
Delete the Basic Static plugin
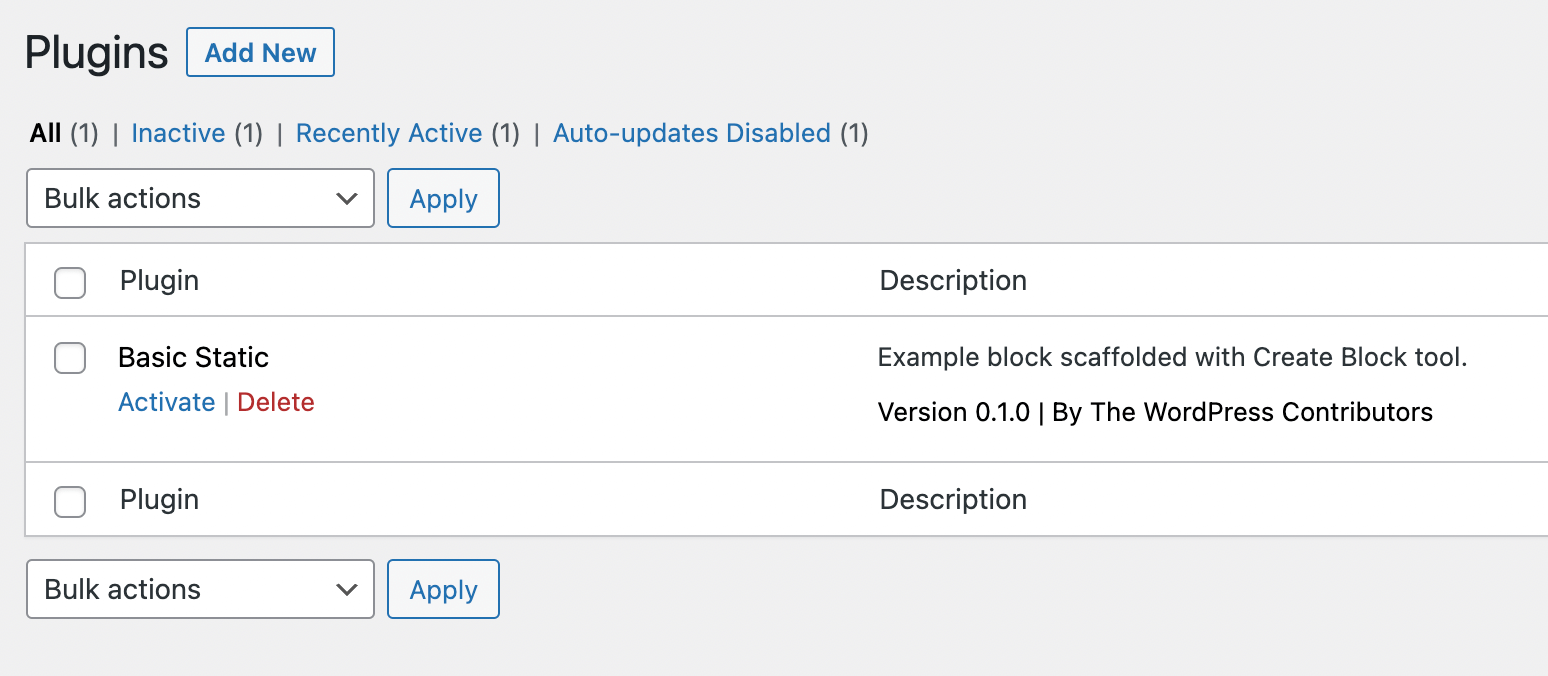[276, 402]
